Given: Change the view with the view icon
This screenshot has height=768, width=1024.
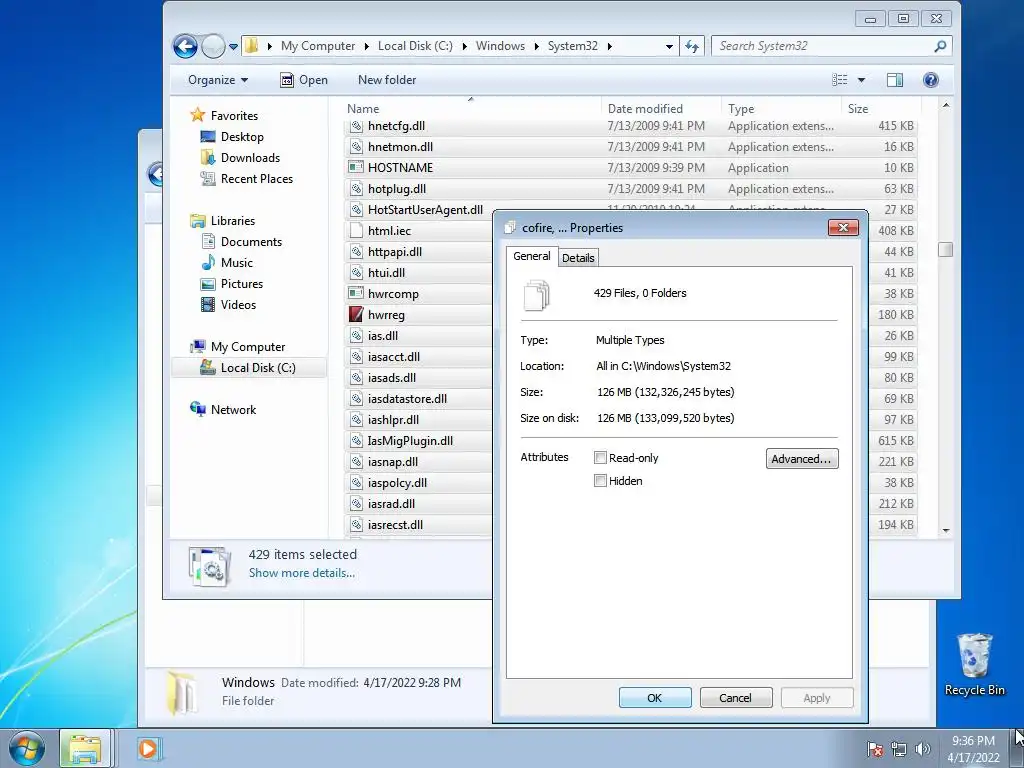Looking at the screenshot, I should click(840, 80).
